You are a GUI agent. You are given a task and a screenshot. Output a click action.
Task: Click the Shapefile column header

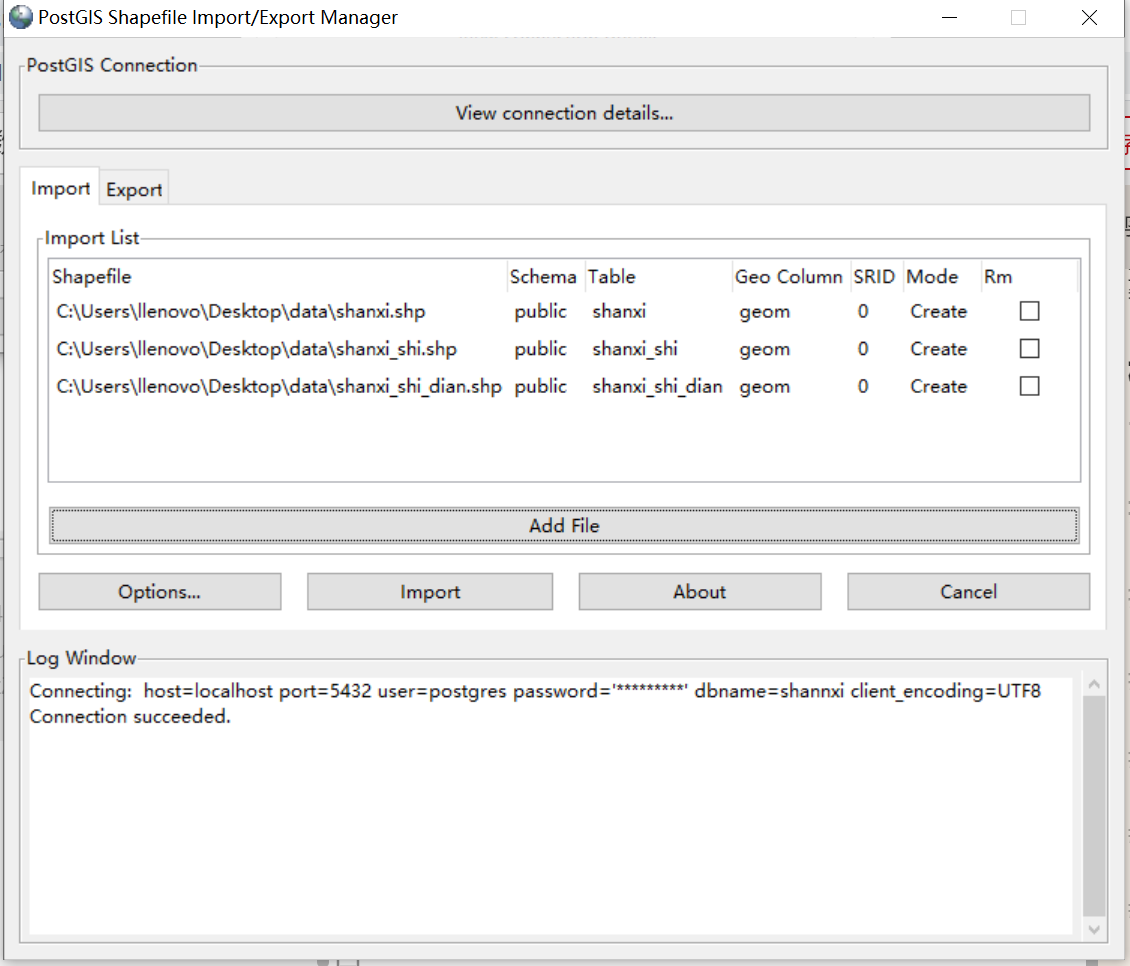coord(278,277)
